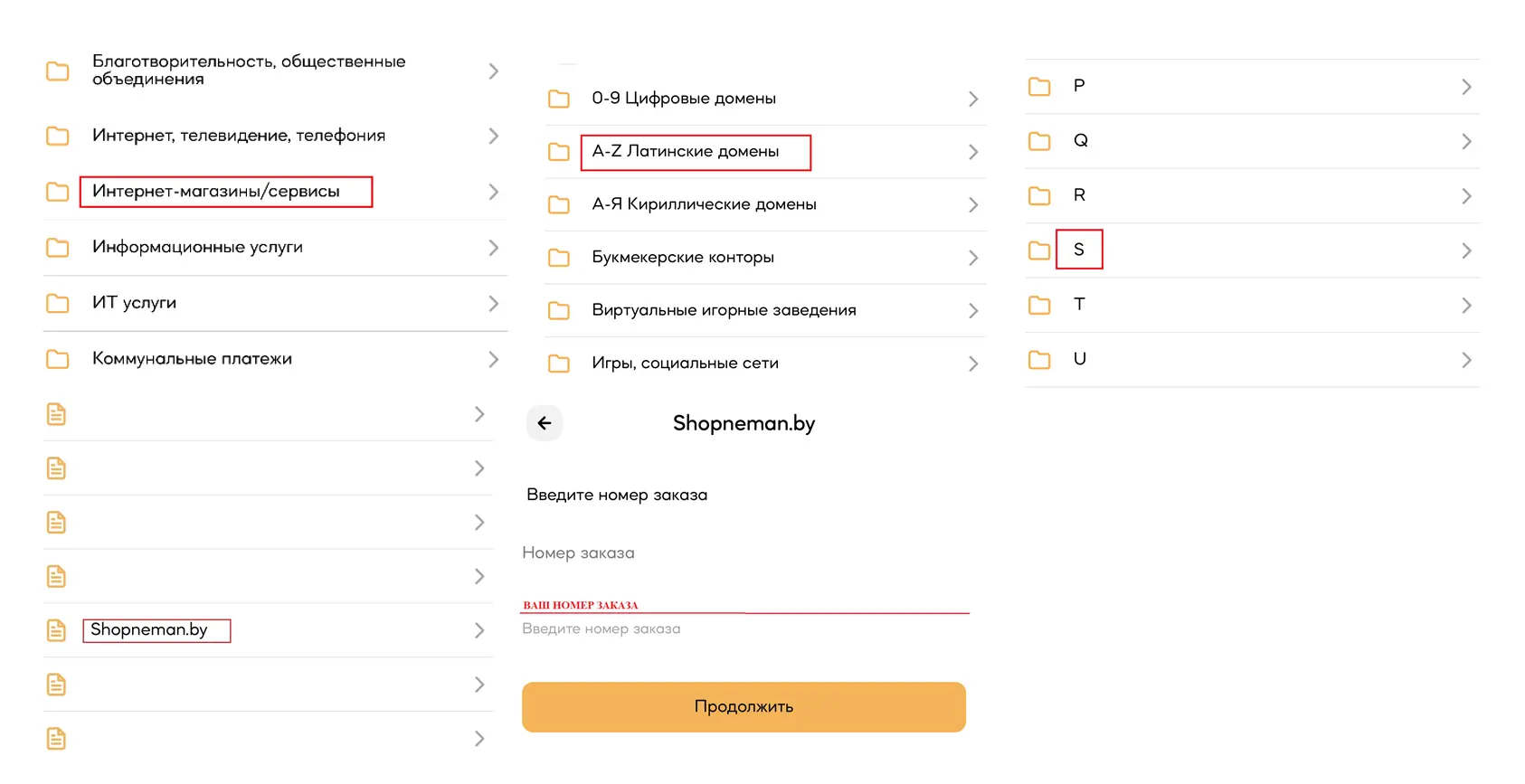The height and width of the screenshot is (784, 1525).
Task: Open Виртуальные игорные заведения category
Action: coord(724,310)
